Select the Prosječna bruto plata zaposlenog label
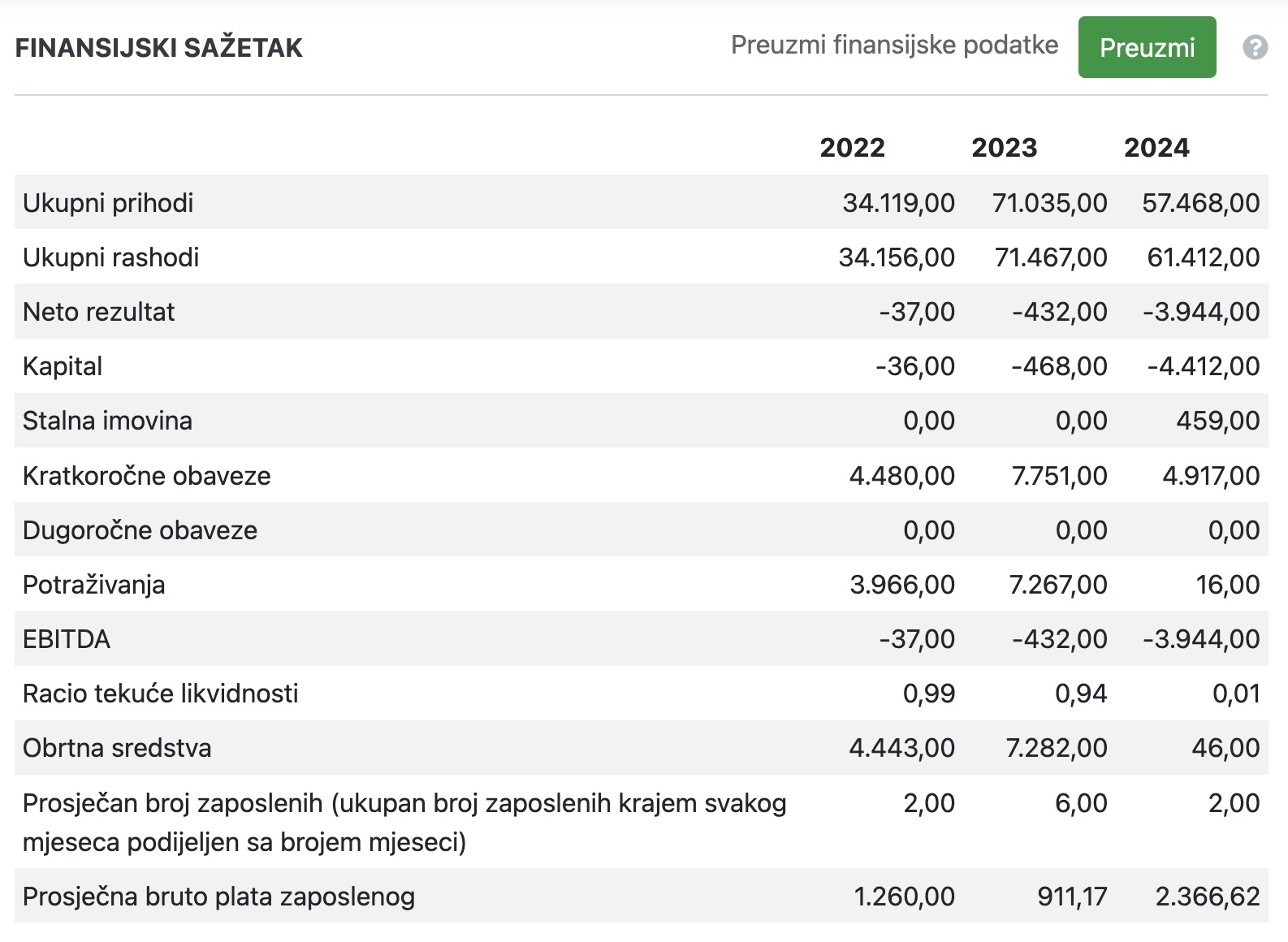Screen dimensions: 1288x942 [218, 897]
